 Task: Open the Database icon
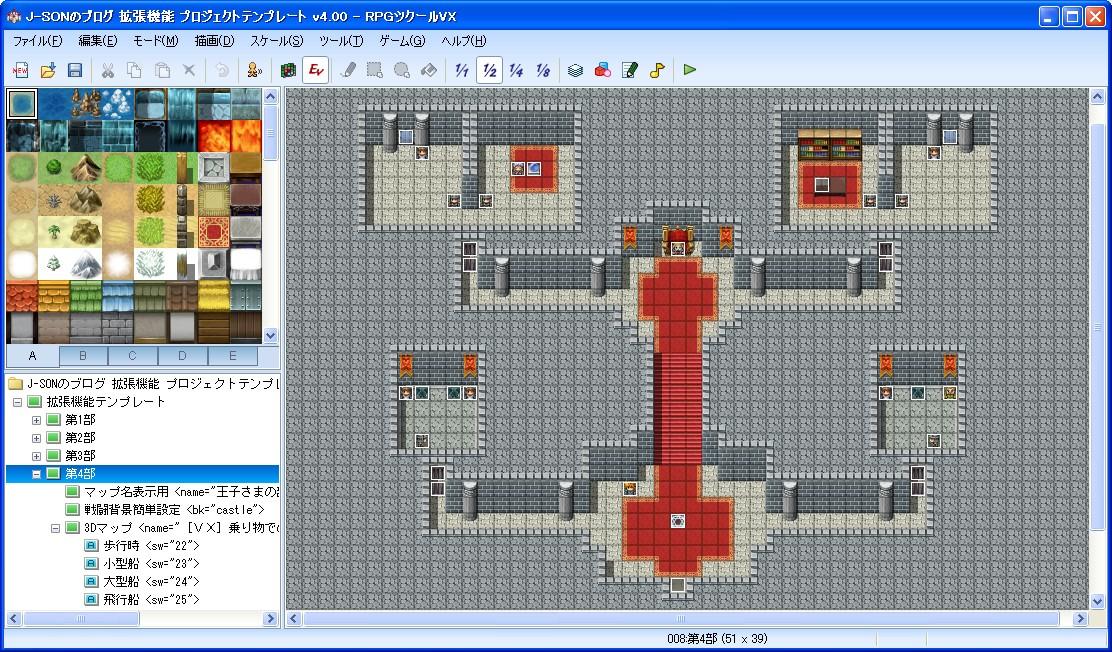point(575,70)
